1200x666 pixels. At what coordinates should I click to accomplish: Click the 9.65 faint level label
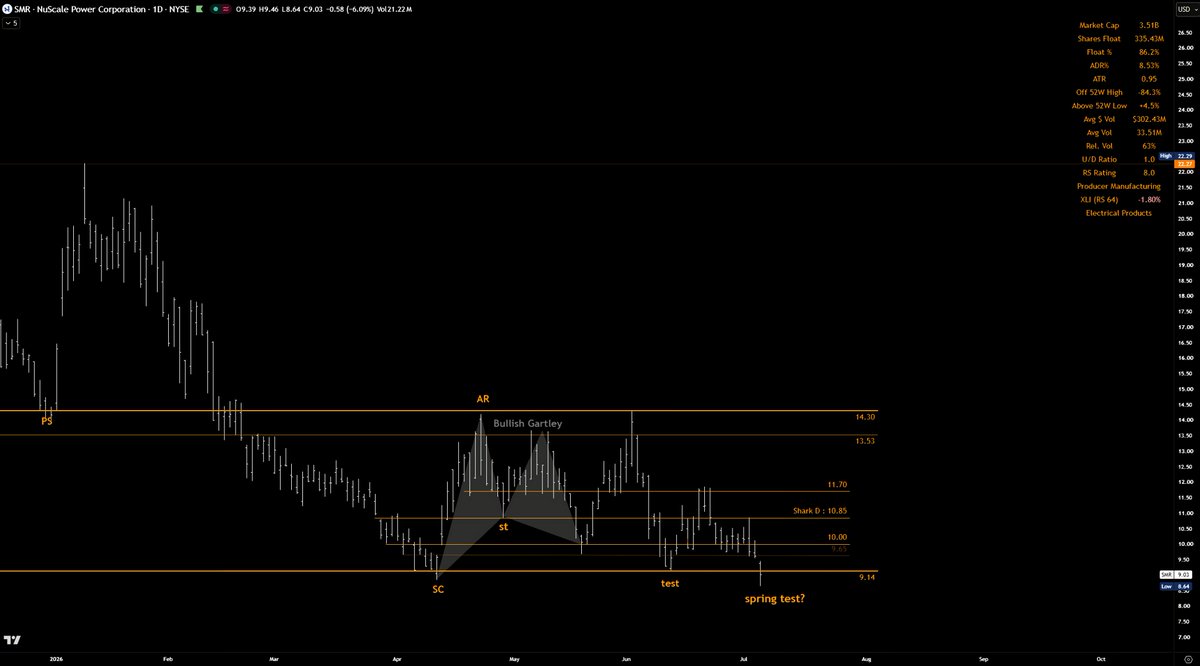point(839,549)
